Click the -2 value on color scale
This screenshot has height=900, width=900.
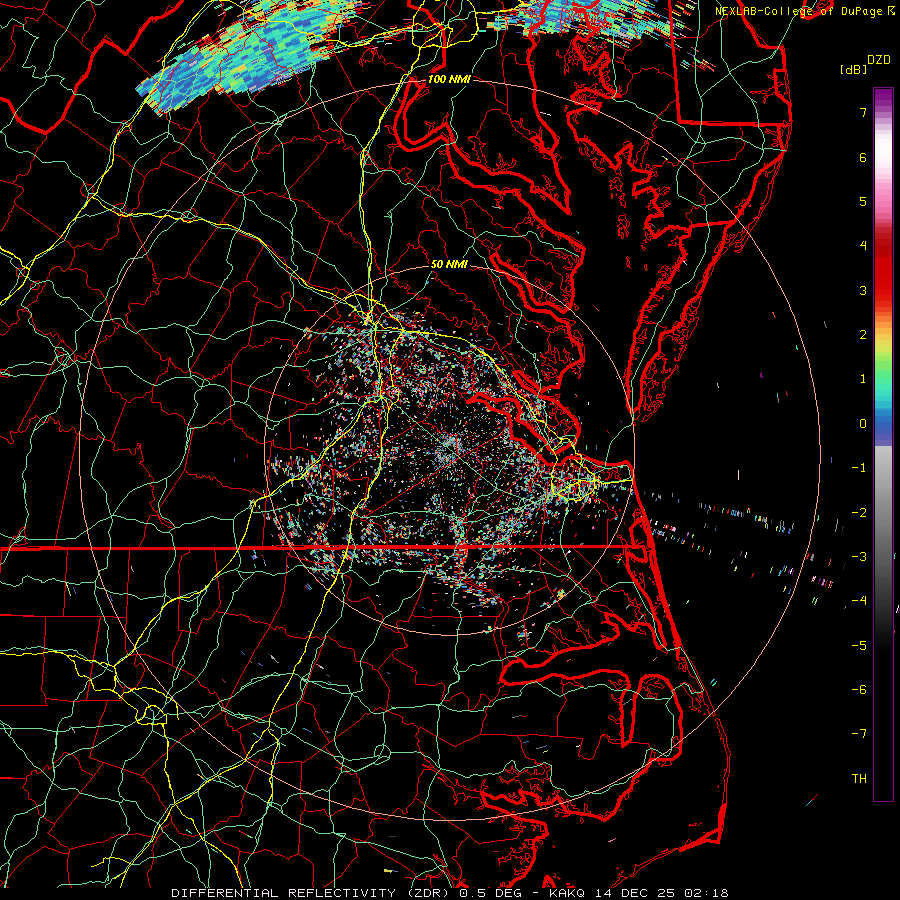coord(859,513)
